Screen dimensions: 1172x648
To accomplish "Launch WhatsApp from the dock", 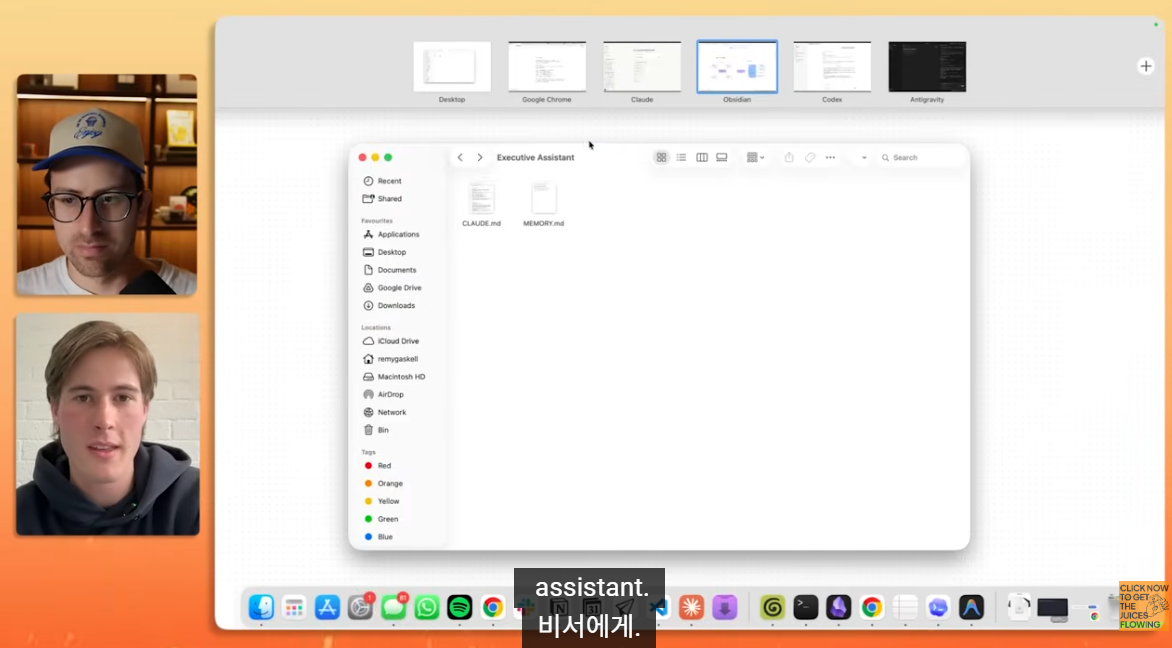I will pyautogui.click(x=427, y=607).
